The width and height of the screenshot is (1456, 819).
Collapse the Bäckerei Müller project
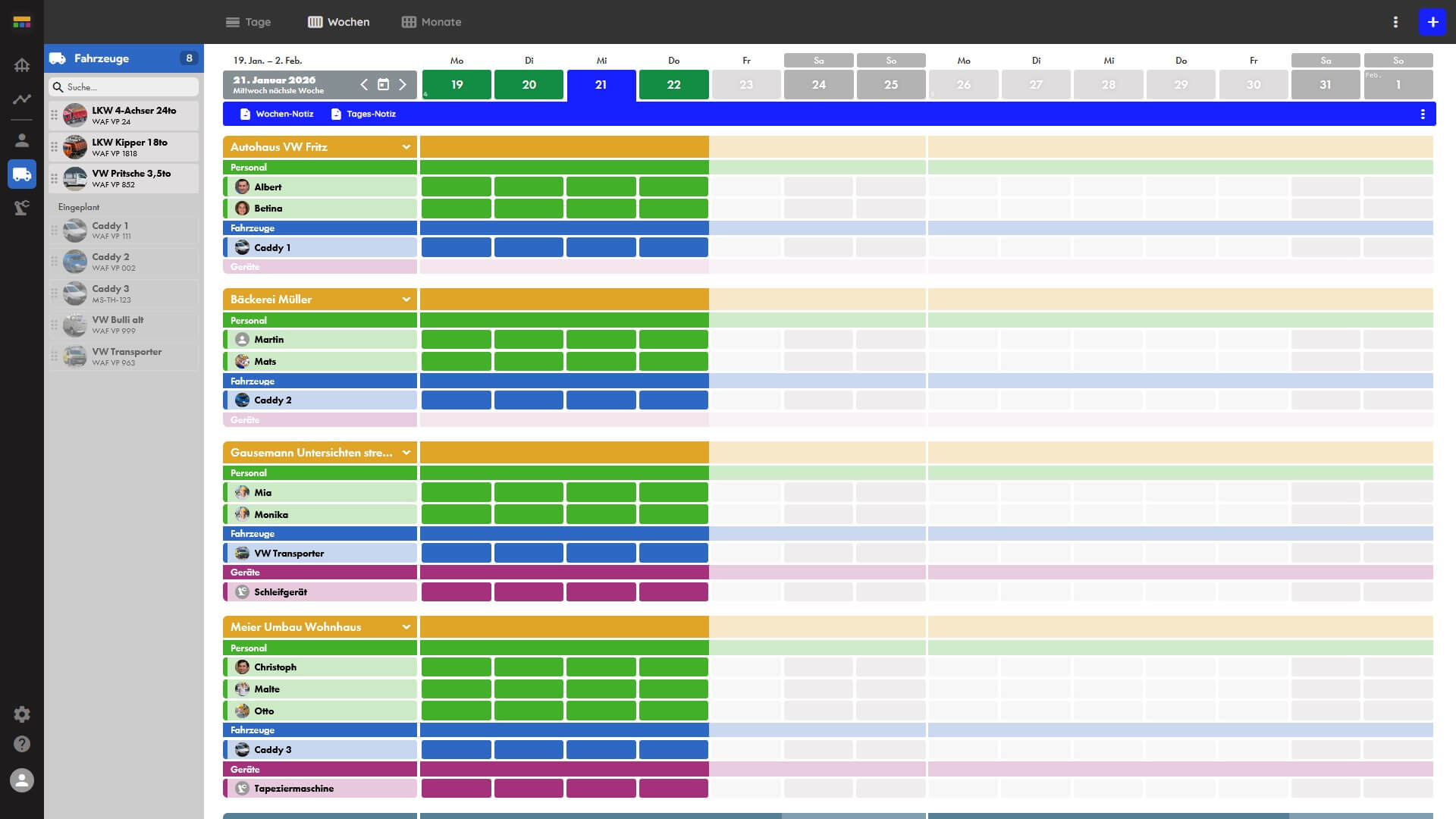[406, 300]
